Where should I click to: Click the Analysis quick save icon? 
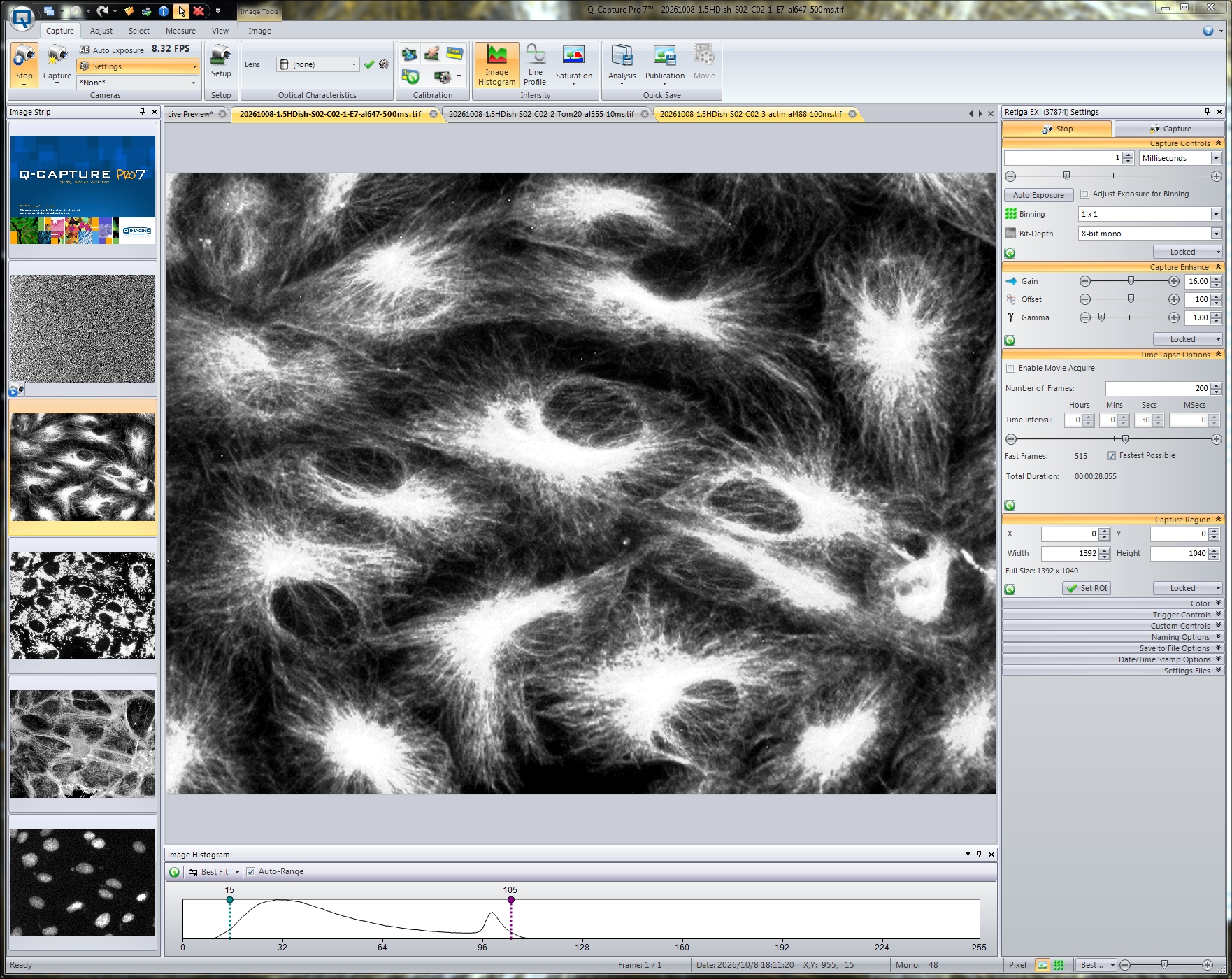[x=622, y=65]
